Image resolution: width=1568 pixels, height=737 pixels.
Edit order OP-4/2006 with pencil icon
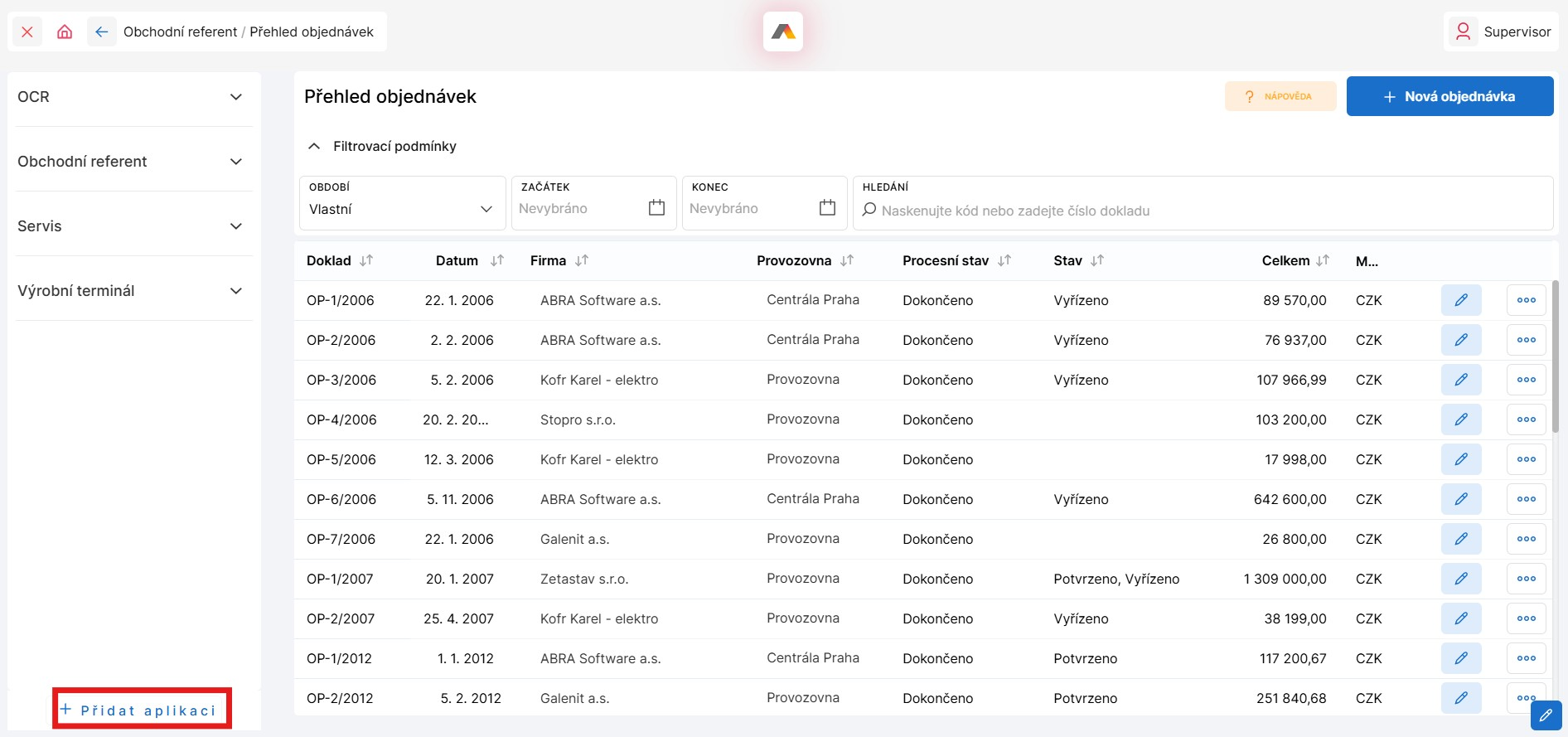click(1461, 419)
